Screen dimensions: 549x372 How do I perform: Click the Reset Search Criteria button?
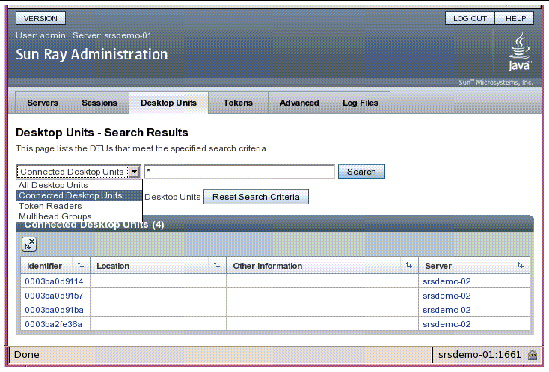(x=256, y=197)
